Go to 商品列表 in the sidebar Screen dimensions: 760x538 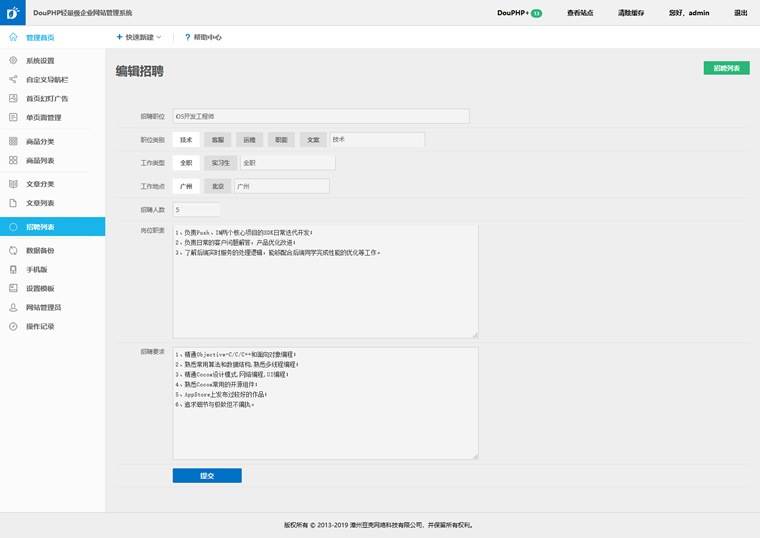40,160
